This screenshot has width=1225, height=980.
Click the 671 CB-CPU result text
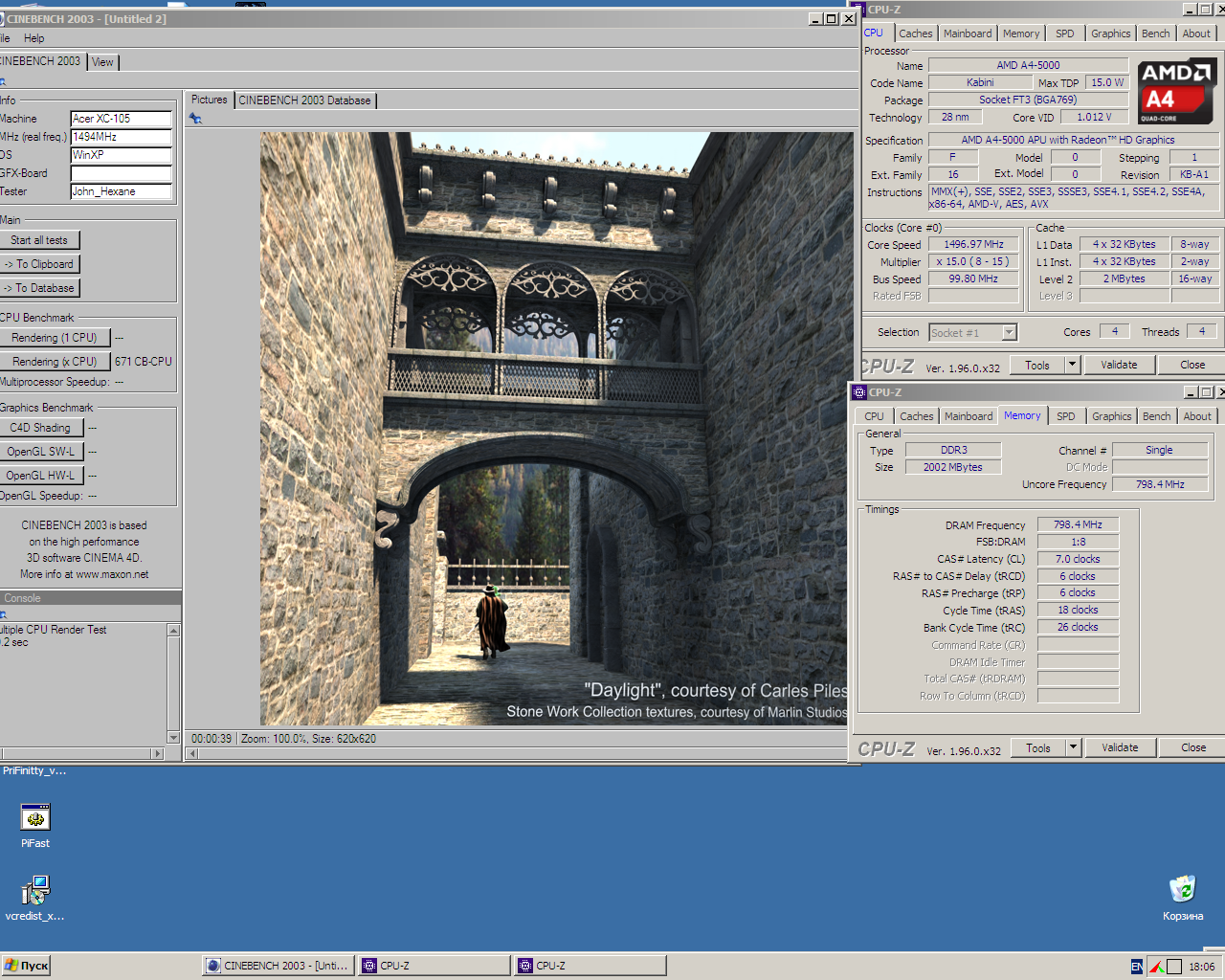click(144, 362)
